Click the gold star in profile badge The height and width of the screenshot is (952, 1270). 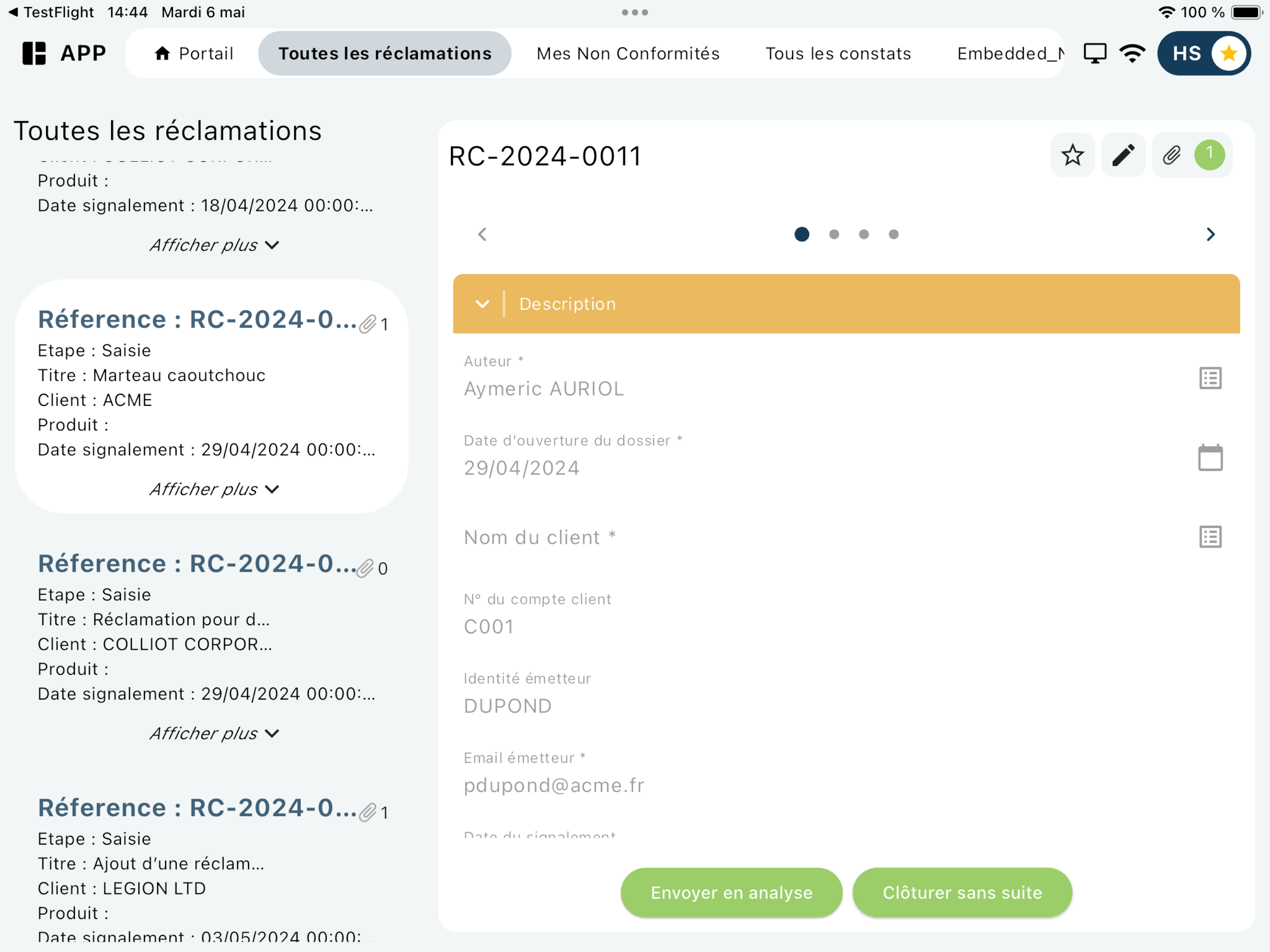click(1228, 53)
